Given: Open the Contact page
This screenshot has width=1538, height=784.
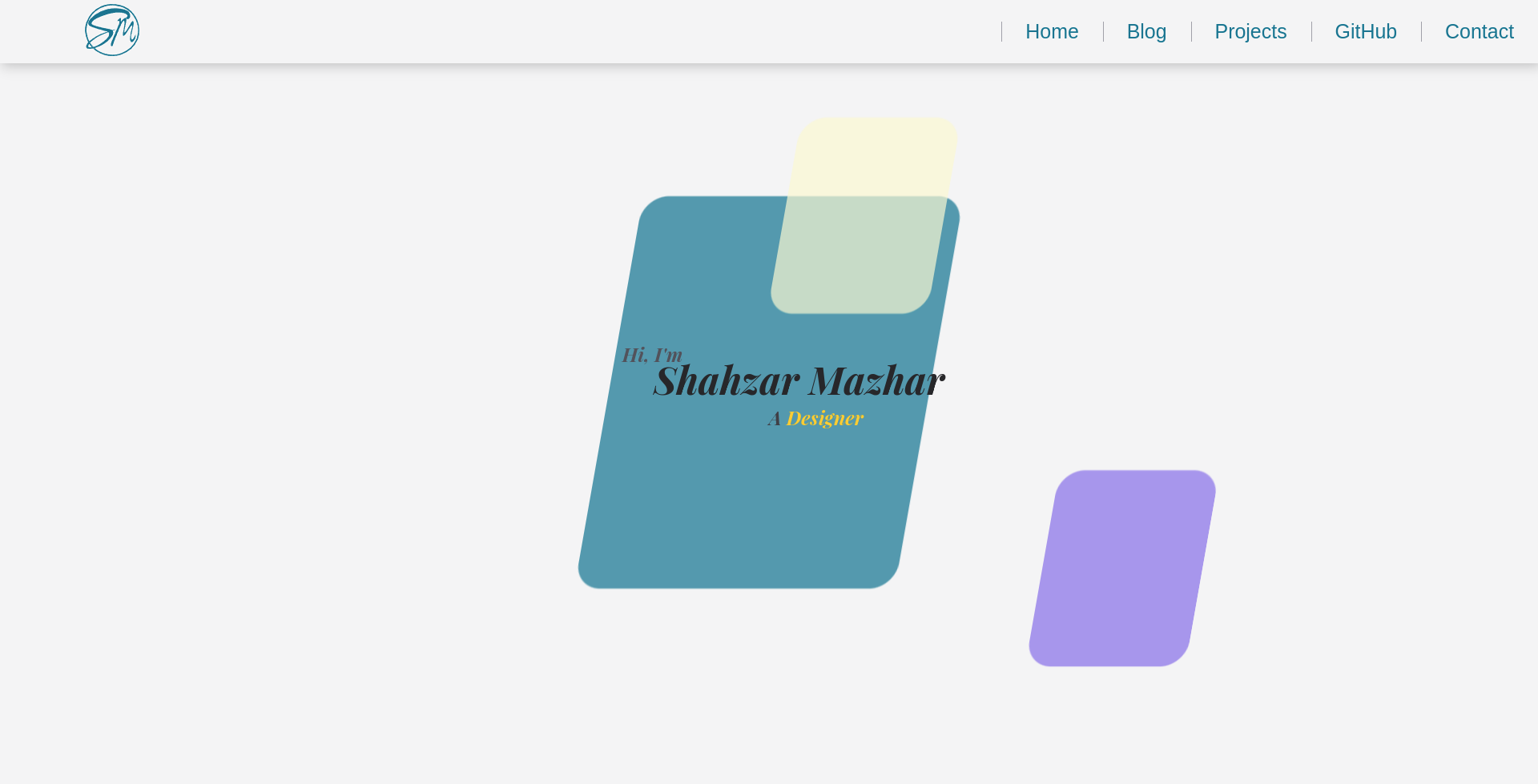Looking at the screenshot, I should pos(1479,31).
